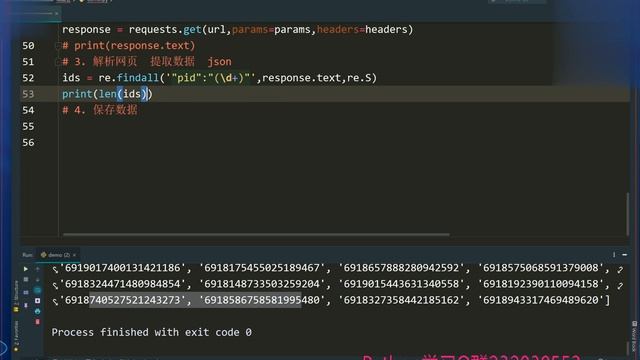This screenshot has width=640, height=360.
Task: Click soft-wrap marker at end of second output row
Action: [620, 286]
